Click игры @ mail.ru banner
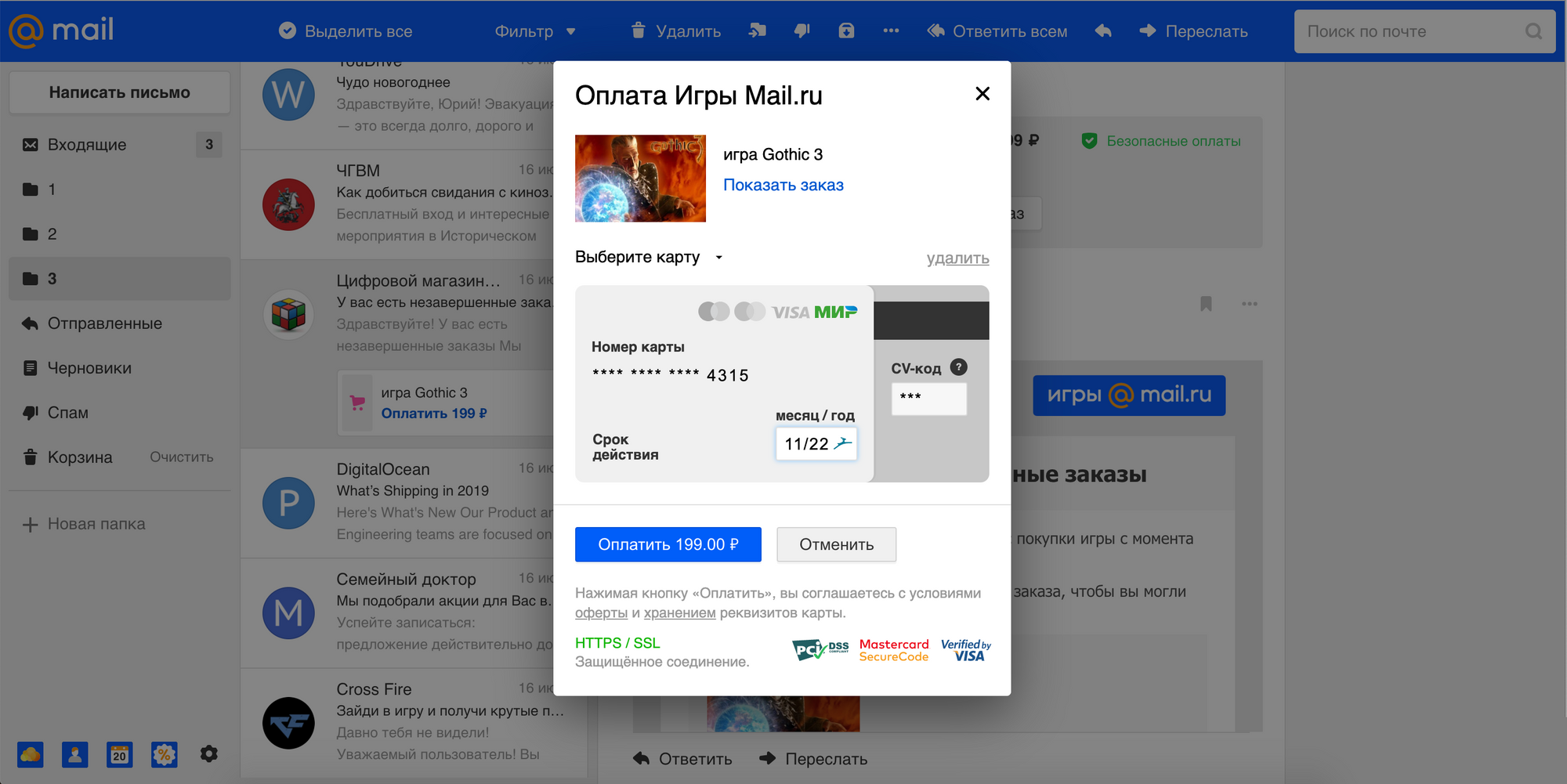 click(1129, 395)
